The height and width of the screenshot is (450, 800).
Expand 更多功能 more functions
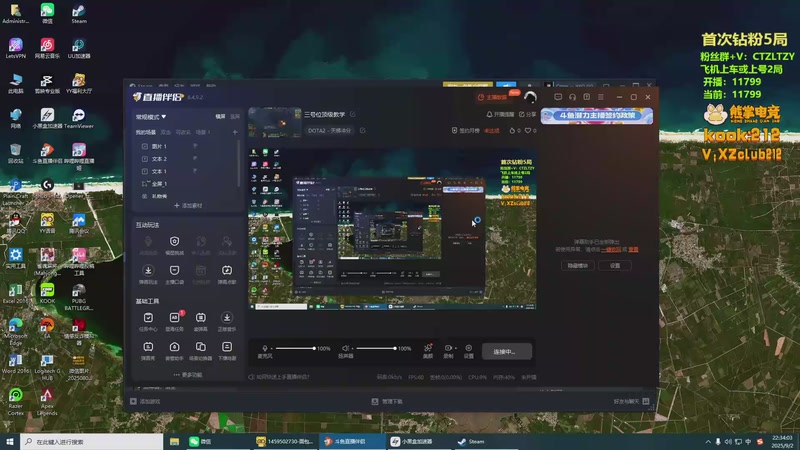point(188,374)
